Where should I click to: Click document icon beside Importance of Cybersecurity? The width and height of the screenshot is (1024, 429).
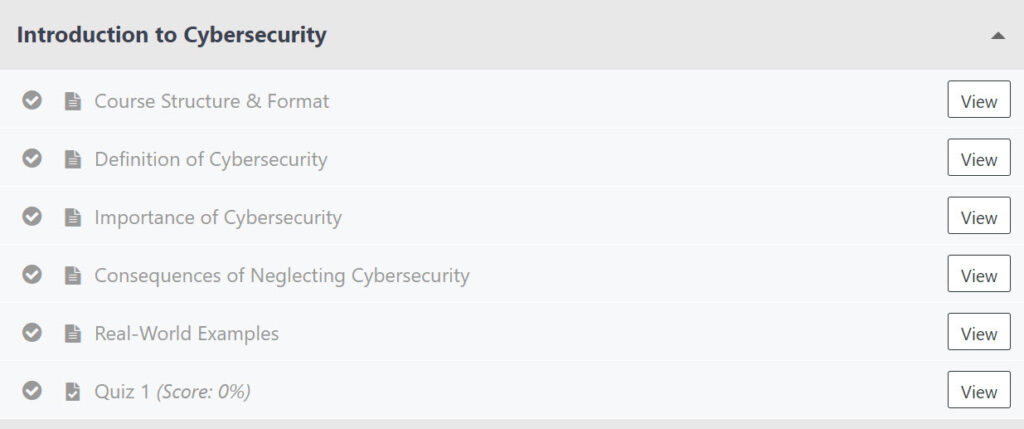click(72, 217)
